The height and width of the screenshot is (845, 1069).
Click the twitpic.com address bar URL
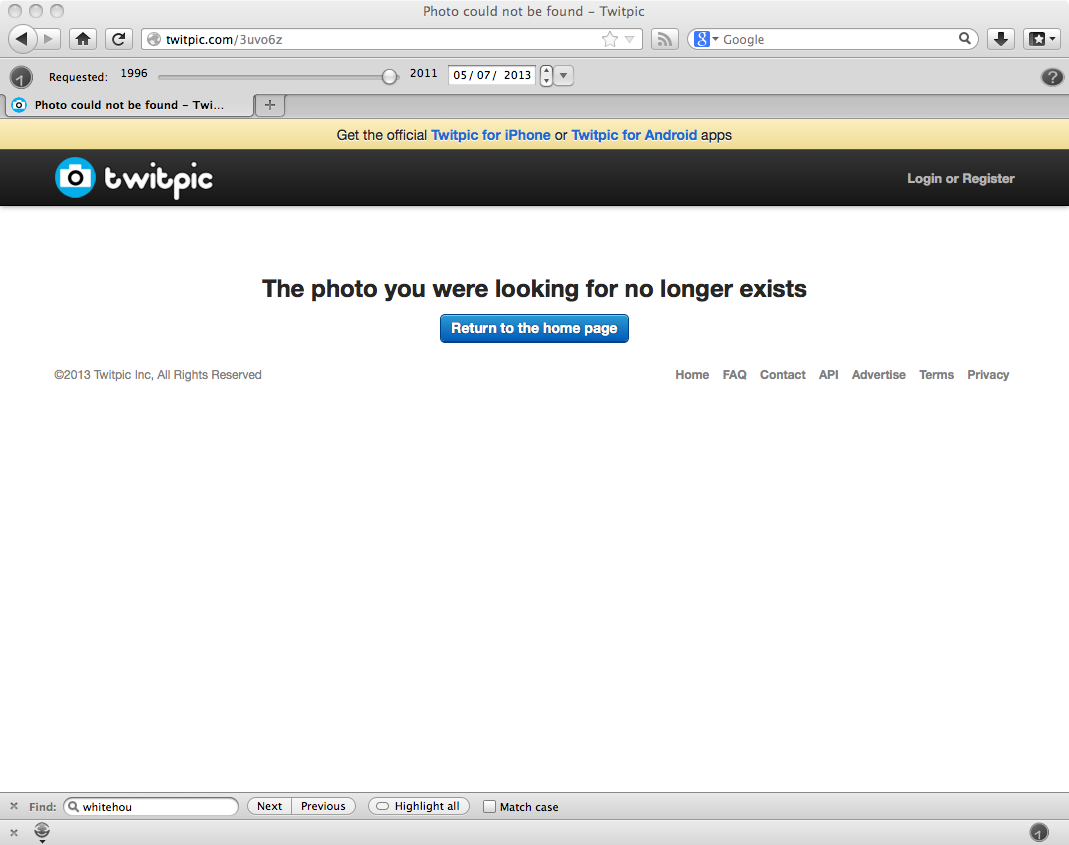coord(224,40)
